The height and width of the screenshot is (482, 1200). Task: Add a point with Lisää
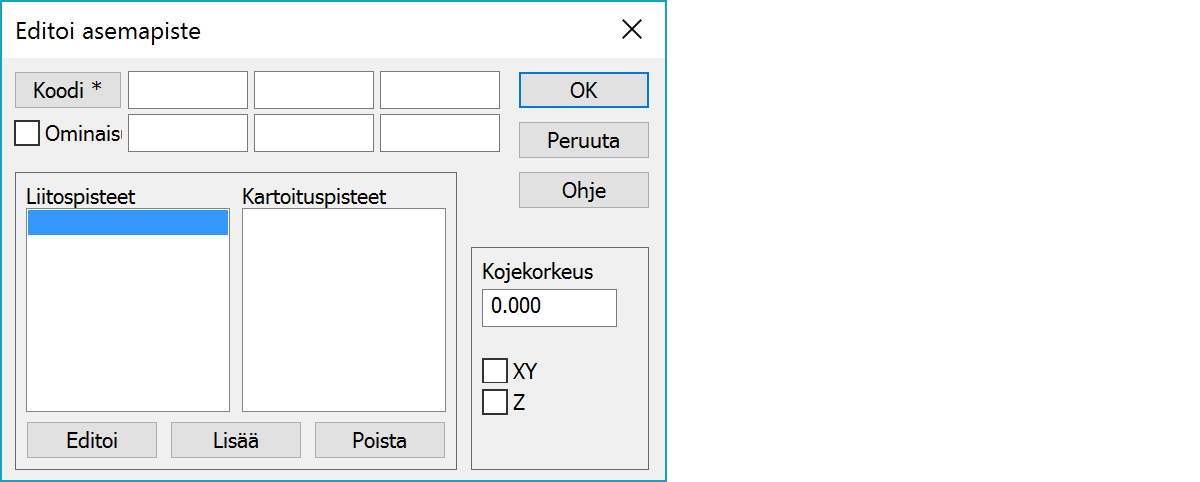click(236, 440)
